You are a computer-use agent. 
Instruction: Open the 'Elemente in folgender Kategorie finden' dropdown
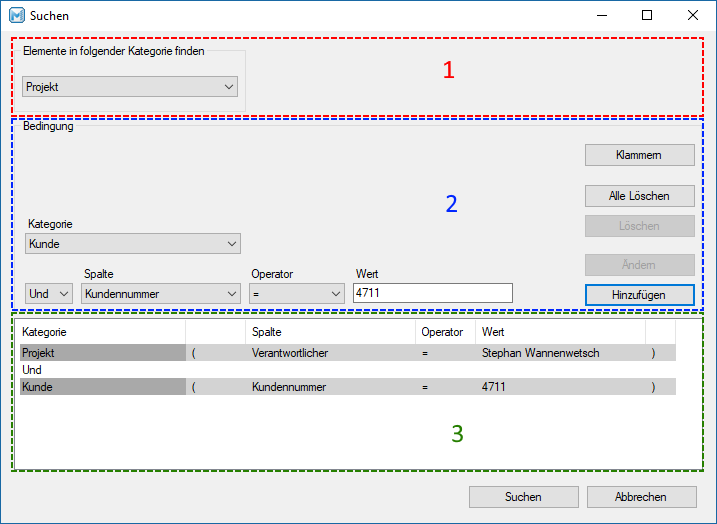(129, 87)
